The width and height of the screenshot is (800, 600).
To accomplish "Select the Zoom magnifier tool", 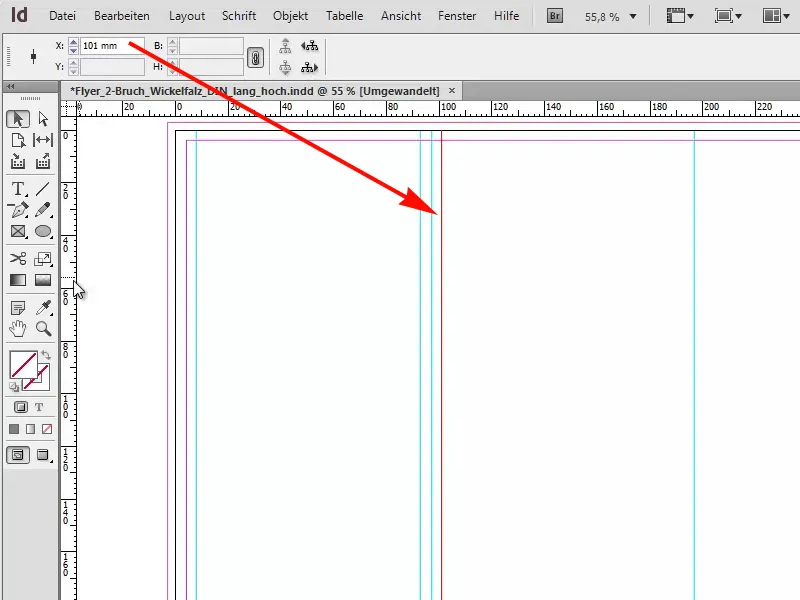I will click(x=43, y=329).
